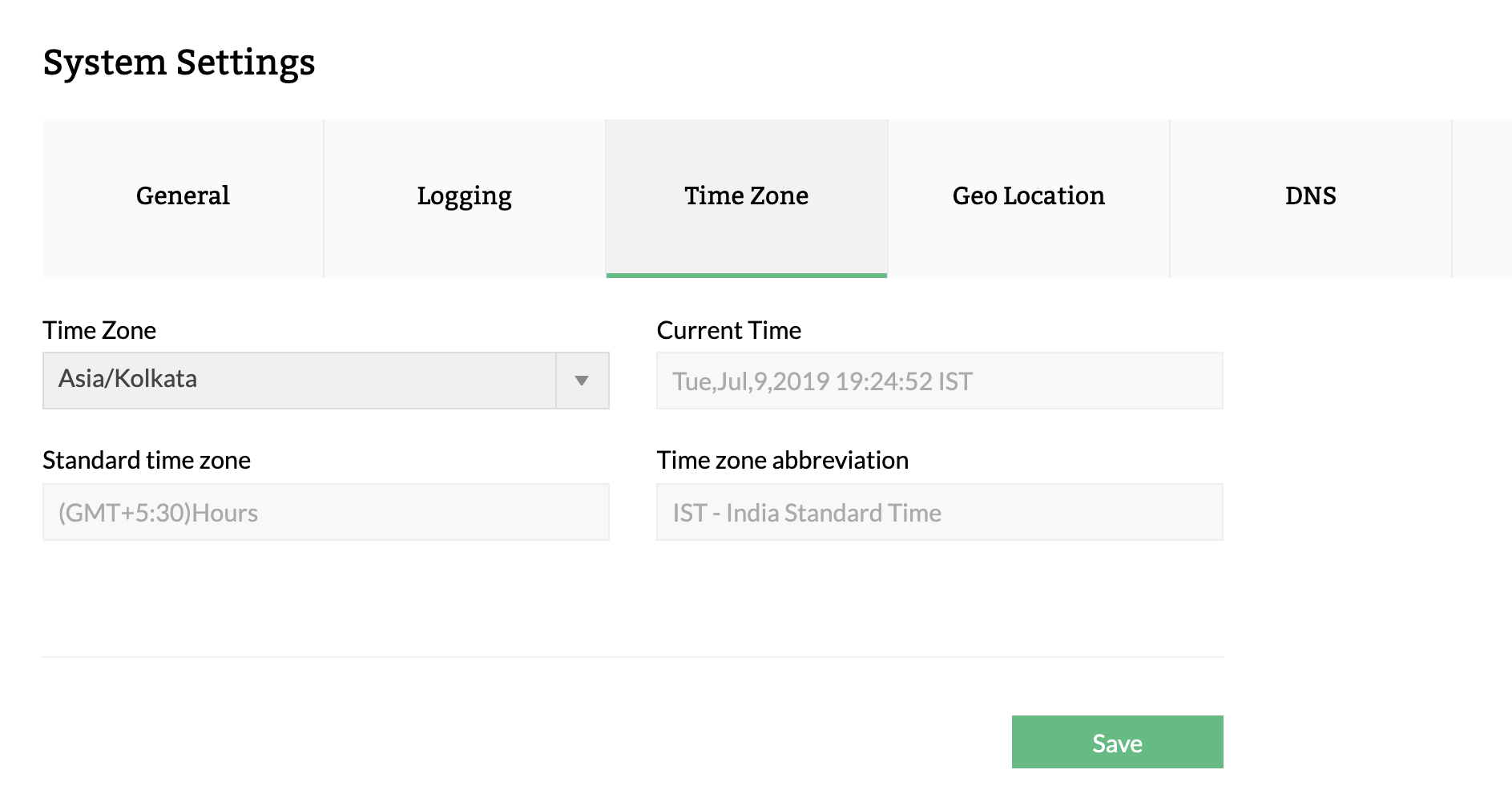This screenshot has height=794, width=1512.
Task: Click the Time Zone field label
Action: pyautogui.click(x=99, y=330)
